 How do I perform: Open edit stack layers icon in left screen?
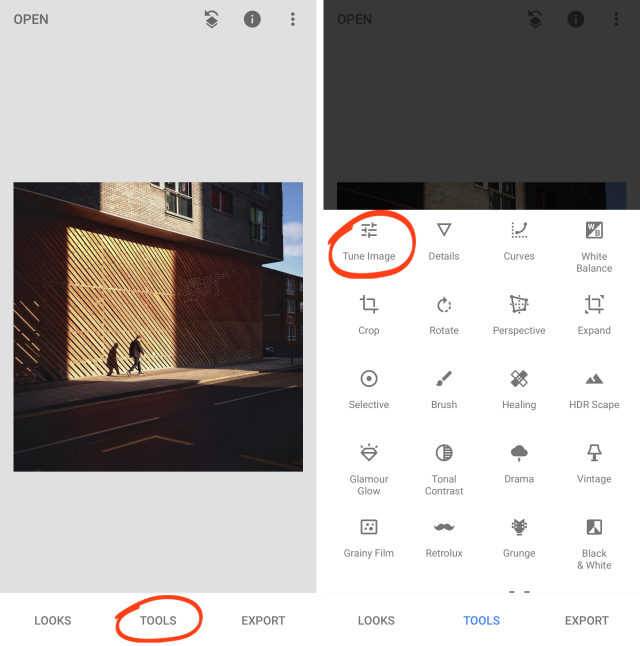pos(211,19)
